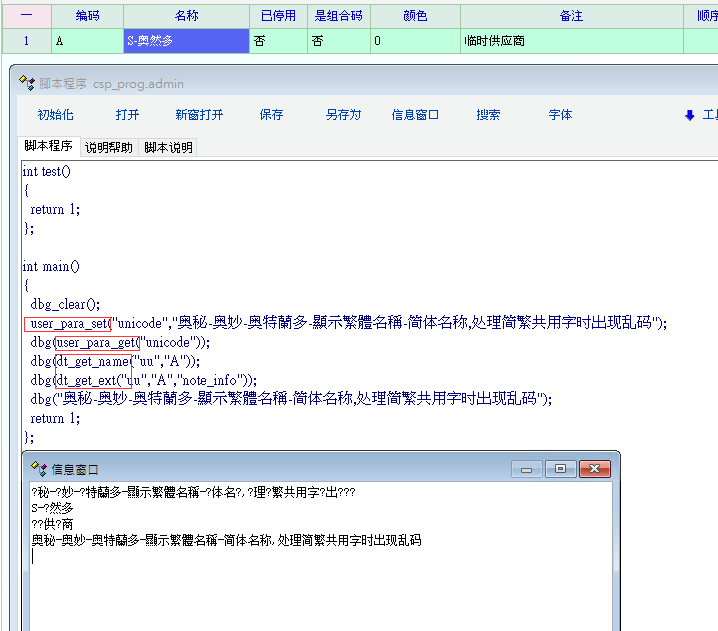Click the 初始化 toolbar button

(55, 115)
